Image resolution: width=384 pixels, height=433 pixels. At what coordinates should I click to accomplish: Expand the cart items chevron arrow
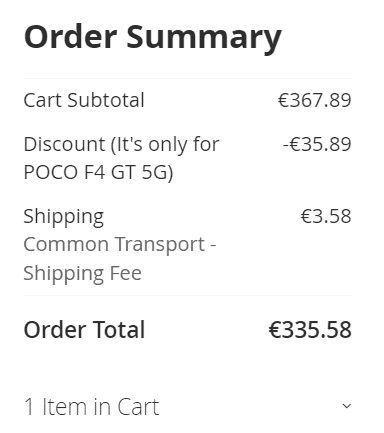coord(347,406)
